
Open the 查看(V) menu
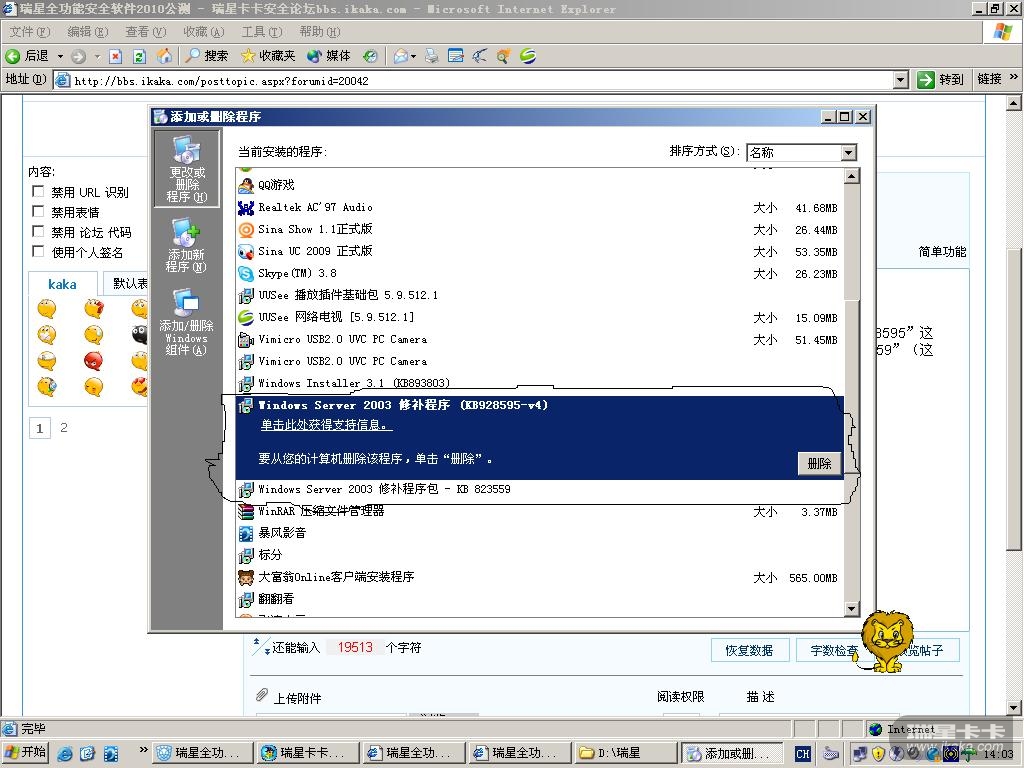146,32
